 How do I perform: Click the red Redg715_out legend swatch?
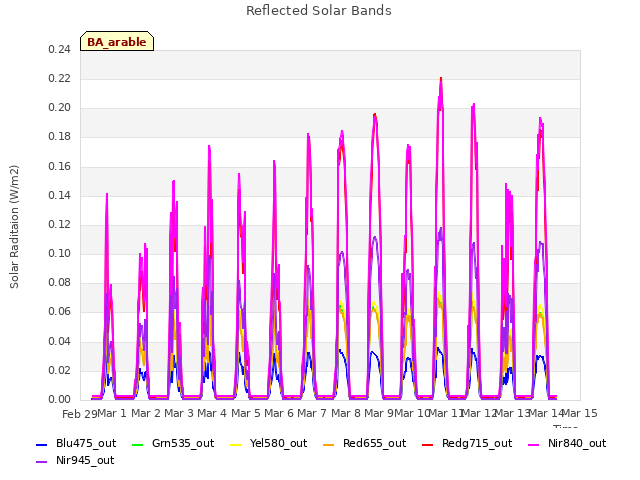(x=427, y=444)
